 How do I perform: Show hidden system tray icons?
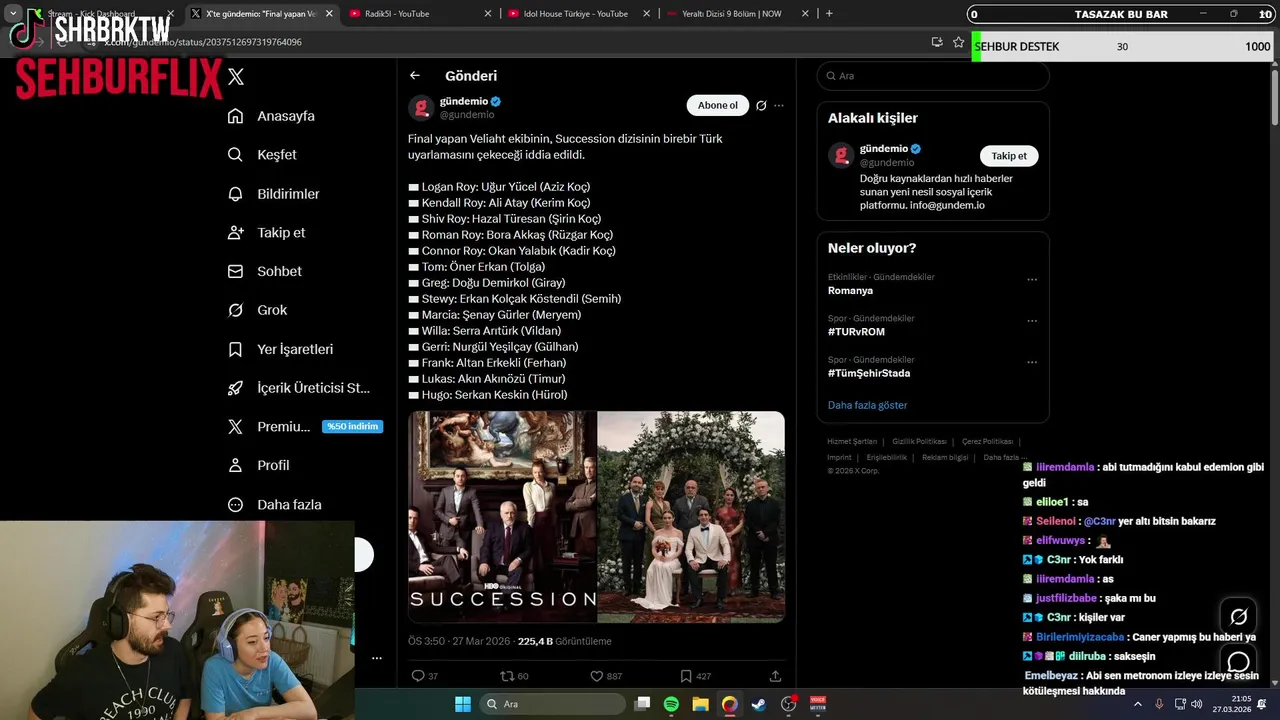point(1138,704)
